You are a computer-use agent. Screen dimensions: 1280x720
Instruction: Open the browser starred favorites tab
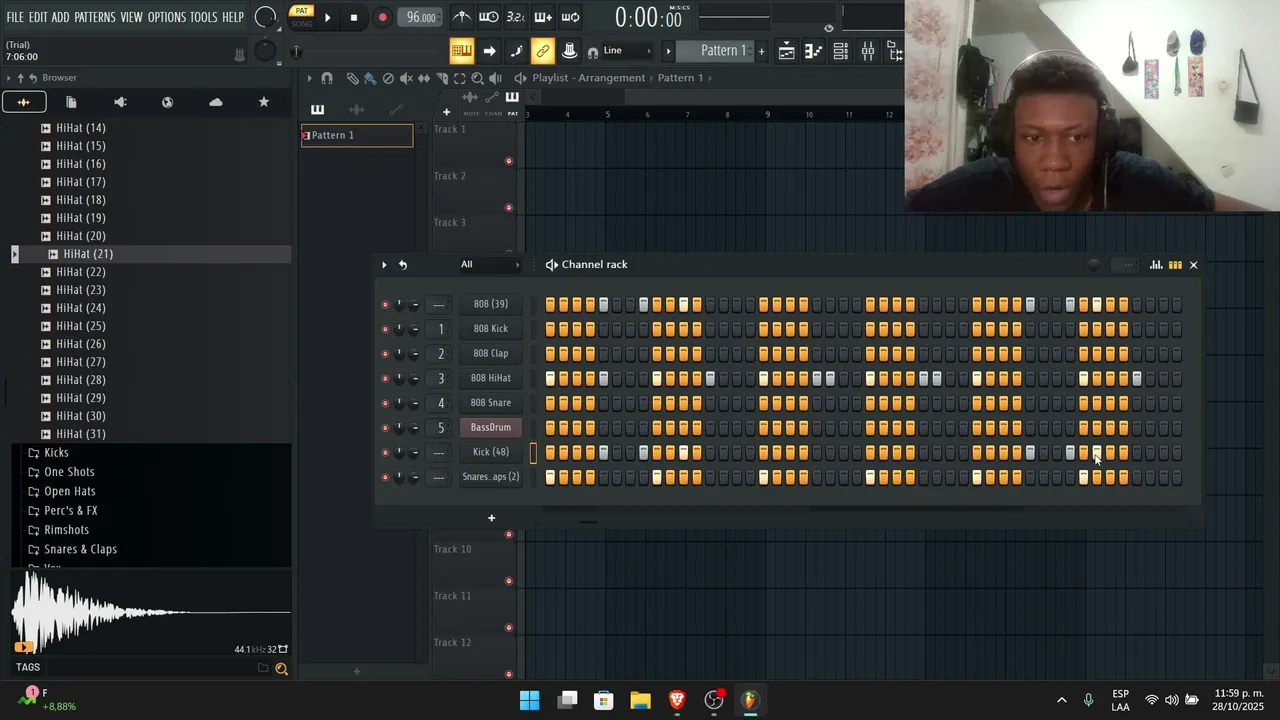pos(264,102)
